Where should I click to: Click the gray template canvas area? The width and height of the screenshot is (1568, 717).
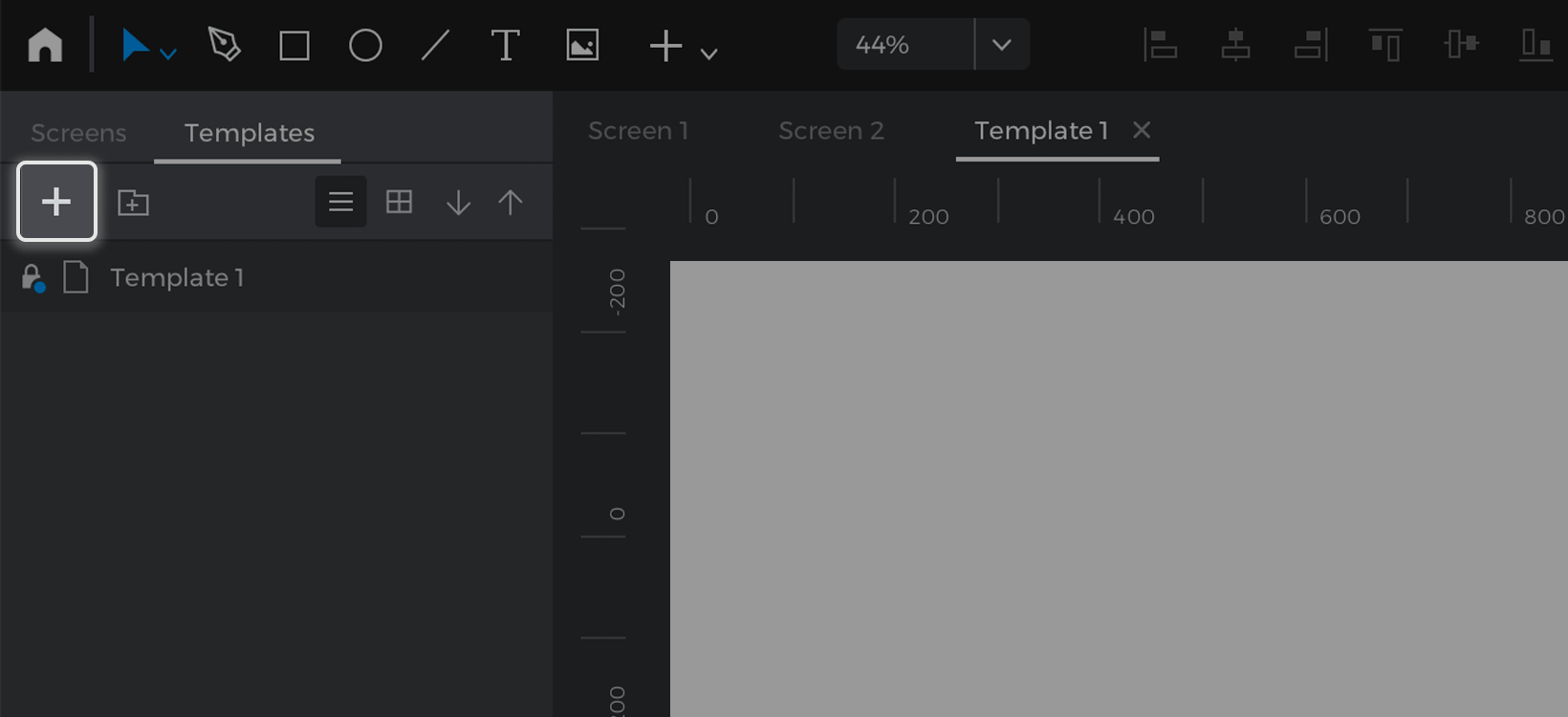click(x=1119, y=489)
